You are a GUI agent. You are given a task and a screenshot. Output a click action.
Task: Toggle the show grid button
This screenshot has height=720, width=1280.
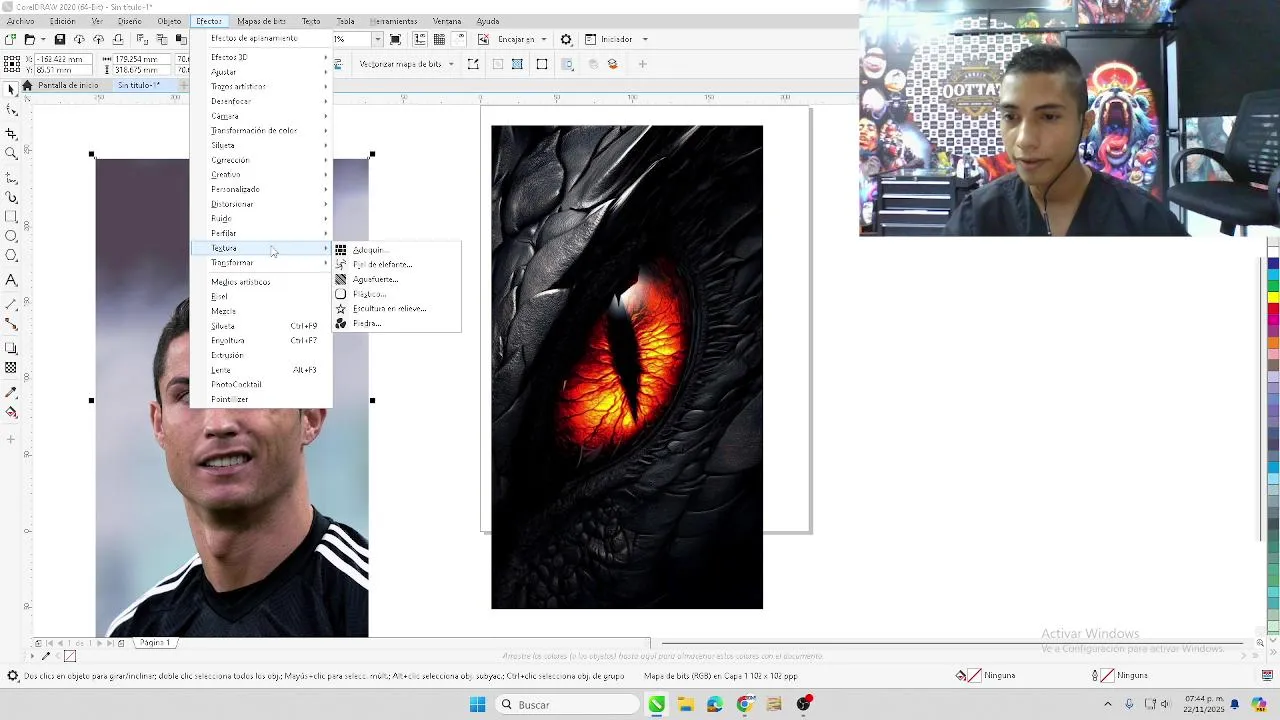click(439, 39)
